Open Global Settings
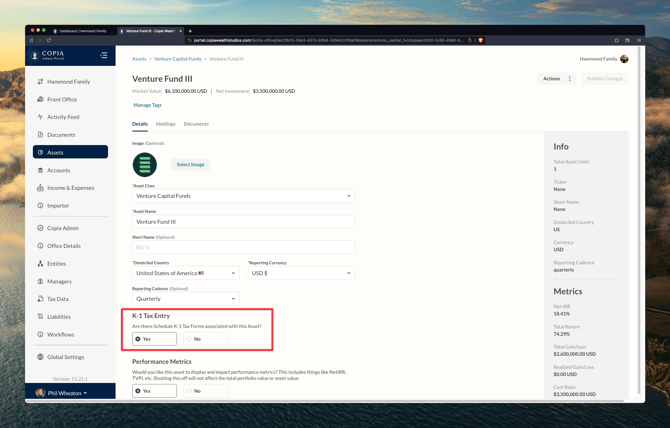The image size is (670, 428). pos(65,357)
